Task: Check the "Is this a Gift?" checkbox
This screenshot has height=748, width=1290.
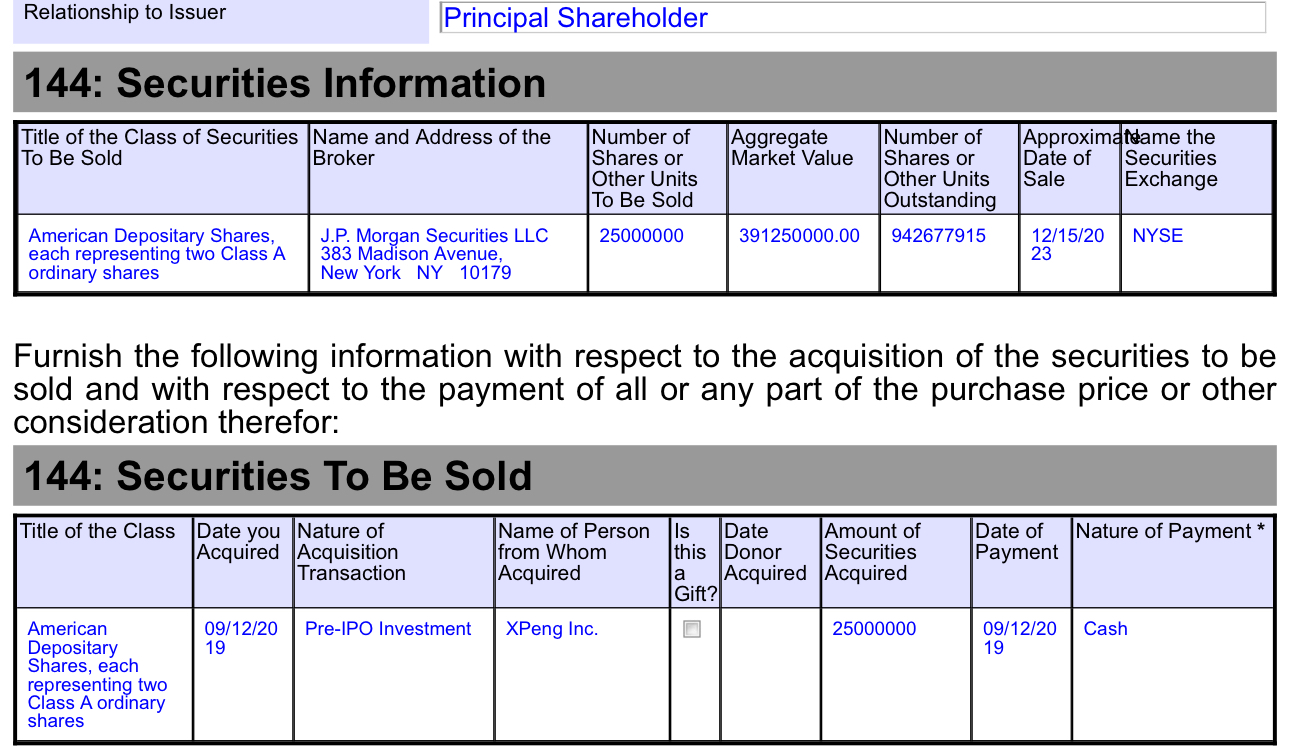Action: (x=692, y=629)
